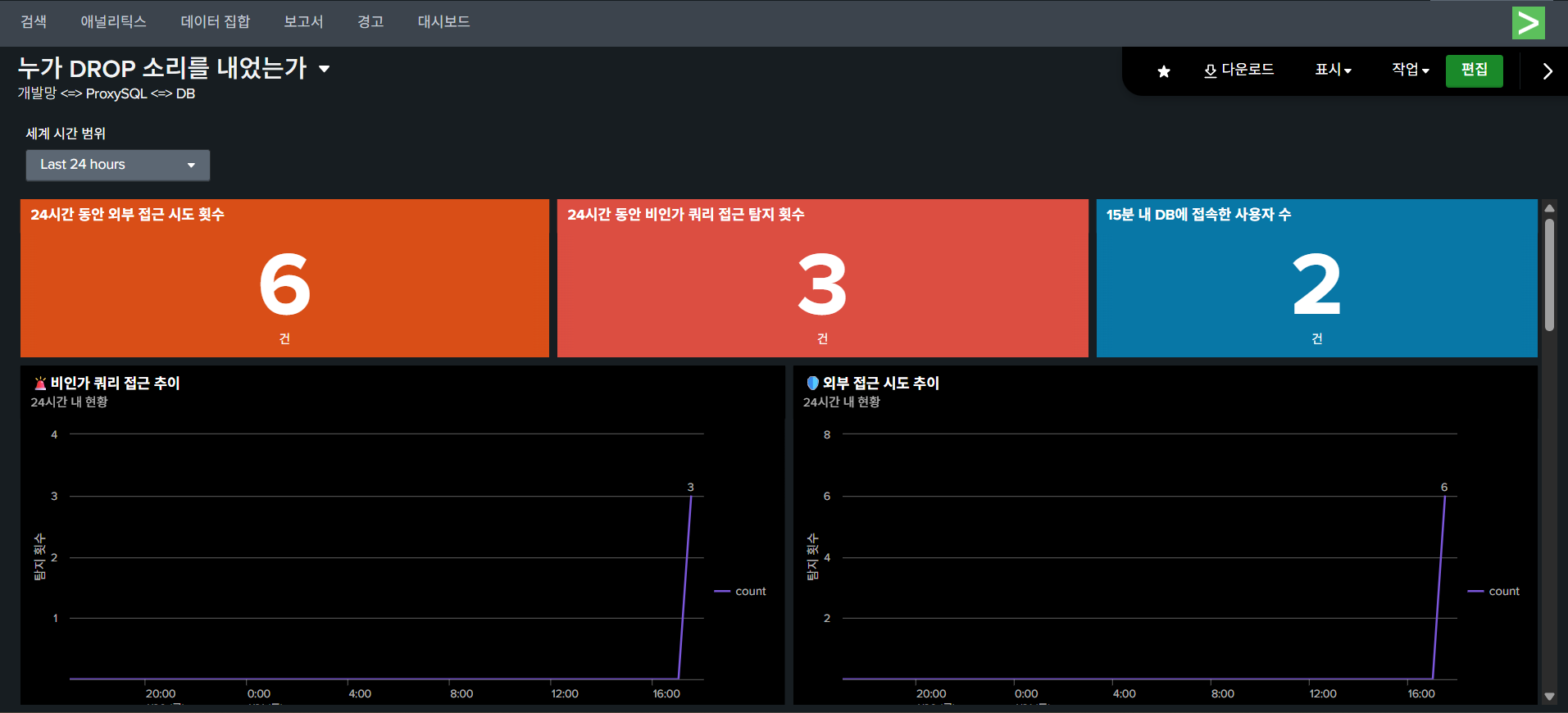
Task: Click the red 비인가 쿼리 접근 탐지 횟수 panel showing 3
Action: point(822,278)
